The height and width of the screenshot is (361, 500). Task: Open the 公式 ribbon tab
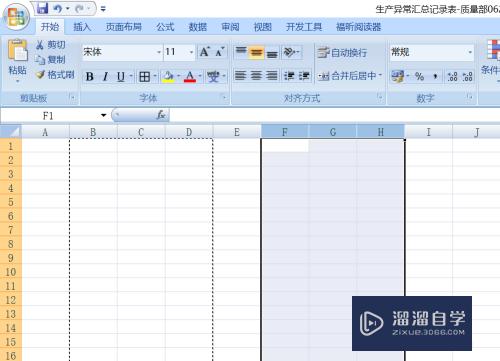pos(165,27)
